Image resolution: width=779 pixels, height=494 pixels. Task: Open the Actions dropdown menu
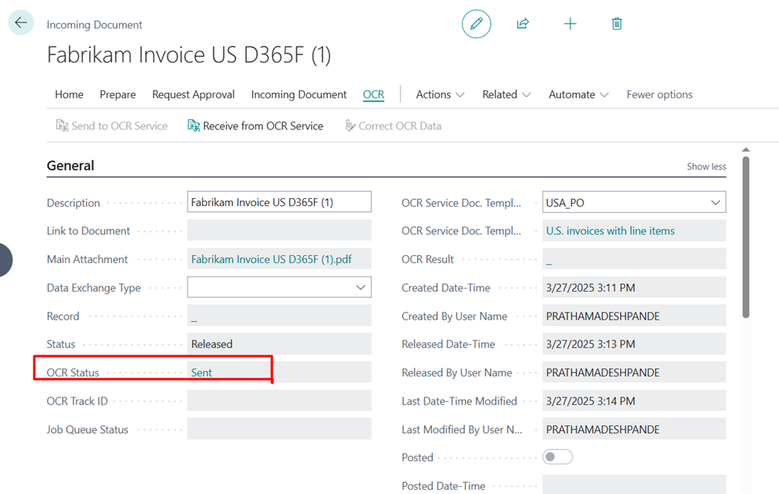click(440, 94)
